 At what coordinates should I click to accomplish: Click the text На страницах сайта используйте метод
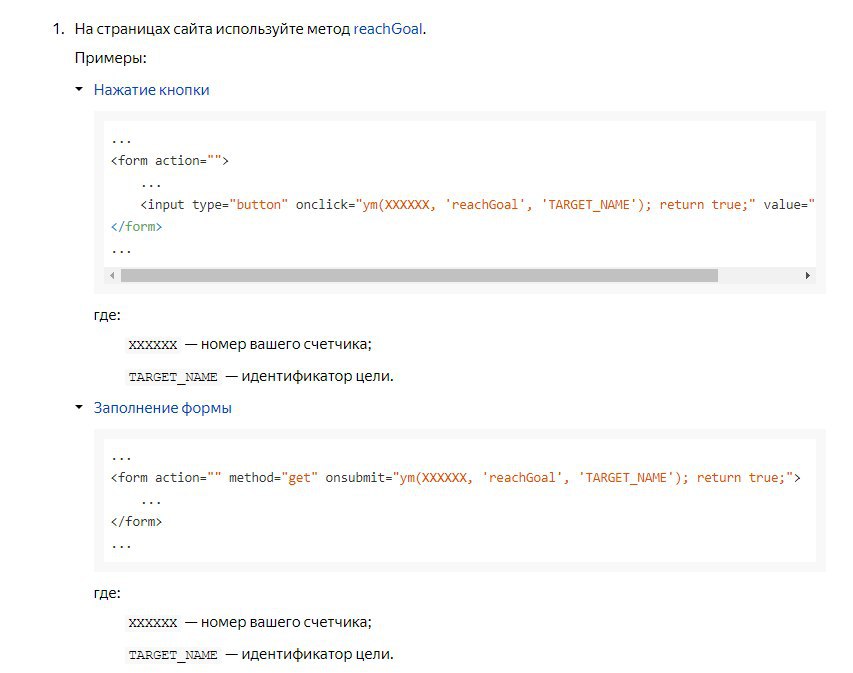click(x=212, y=29)
